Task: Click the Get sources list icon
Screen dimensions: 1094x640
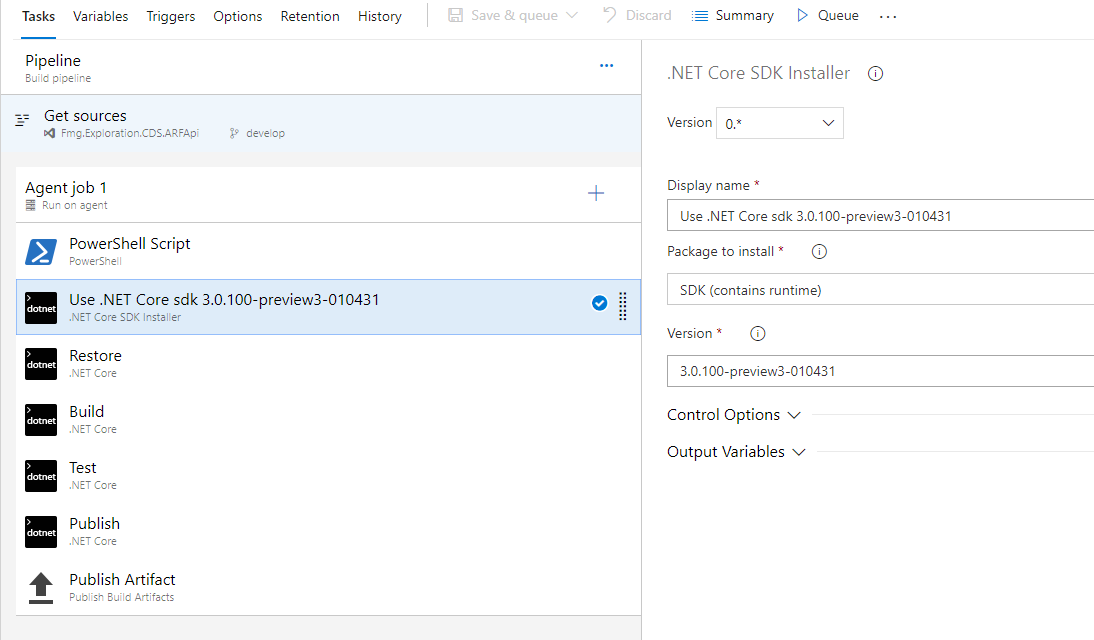Action: pos(22,120)
